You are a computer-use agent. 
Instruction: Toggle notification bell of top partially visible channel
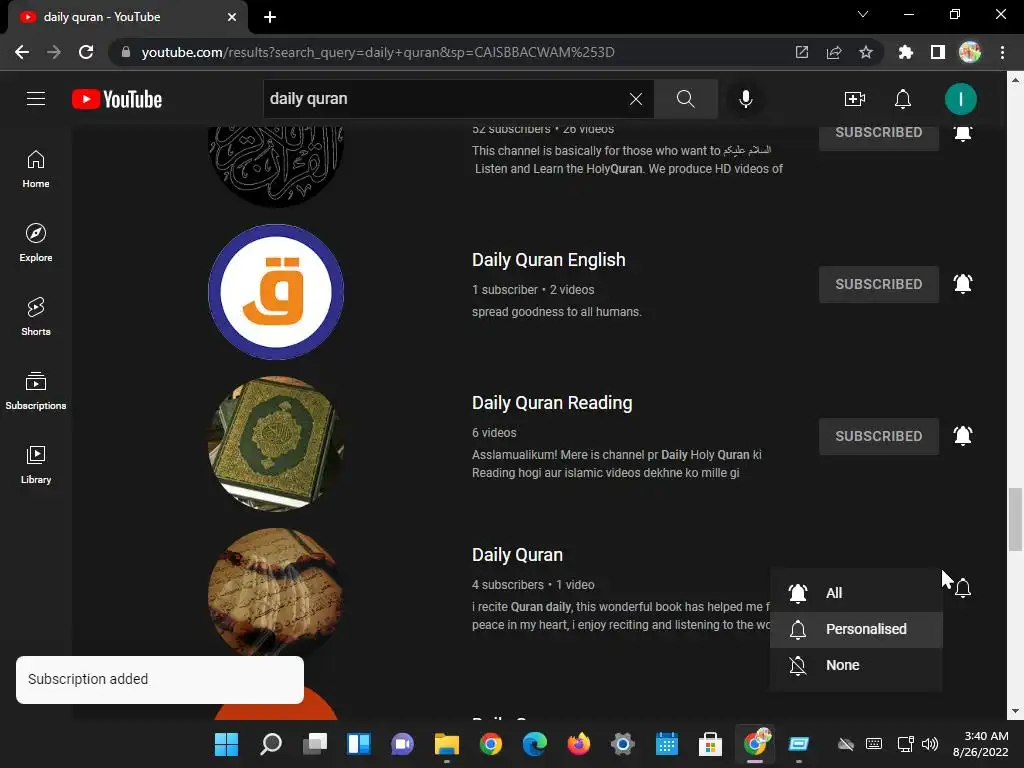(x=963, y=133)
